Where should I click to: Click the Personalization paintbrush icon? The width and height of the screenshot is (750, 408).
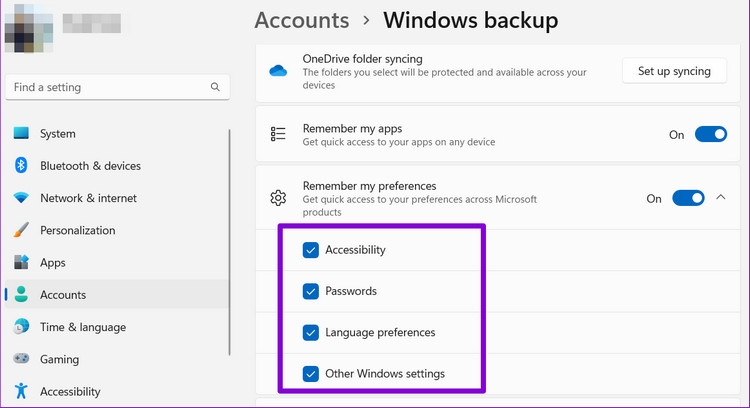tap(21, 230)
